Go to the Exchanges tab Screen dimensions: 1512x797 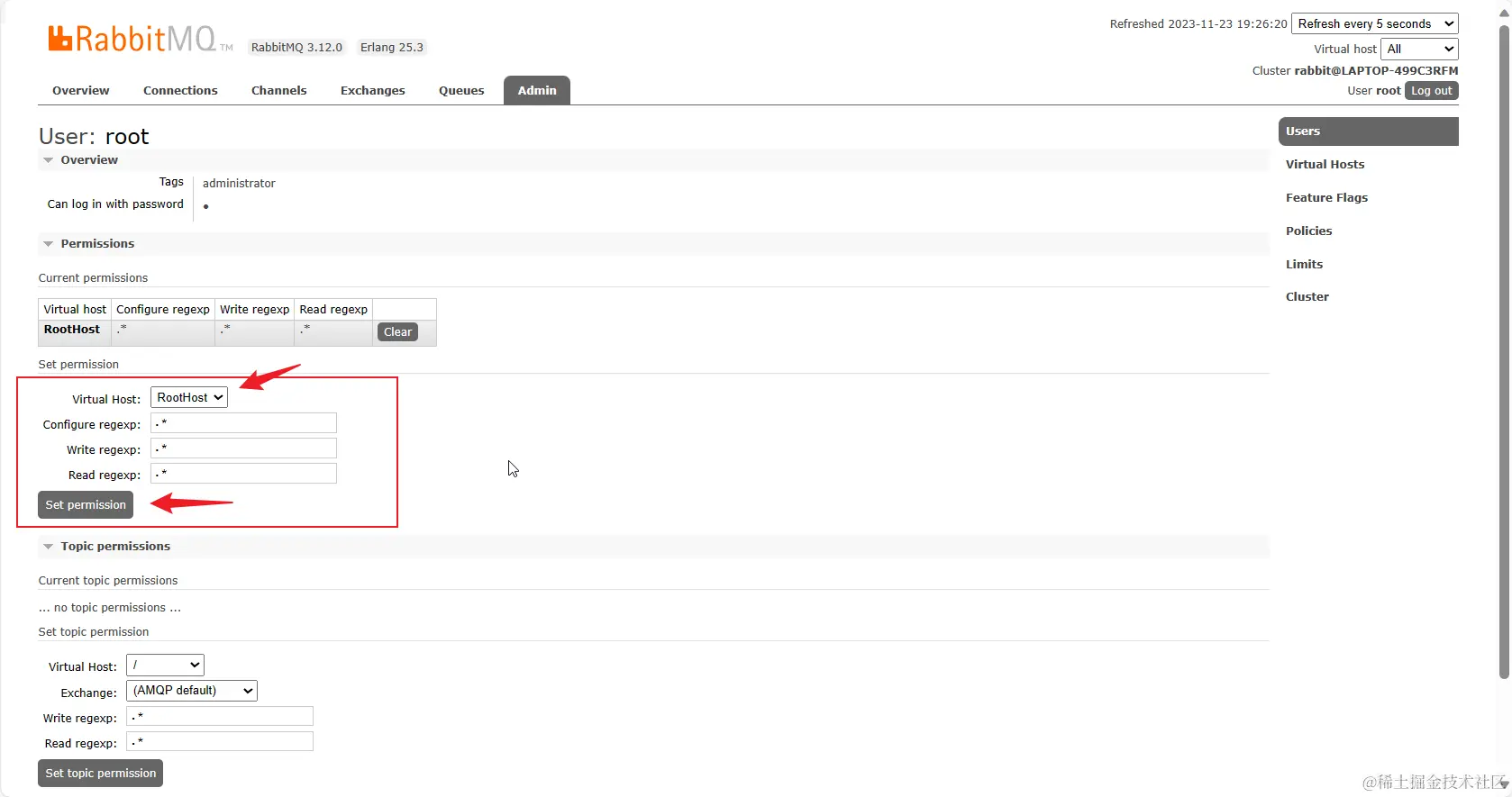click(373, 90)
